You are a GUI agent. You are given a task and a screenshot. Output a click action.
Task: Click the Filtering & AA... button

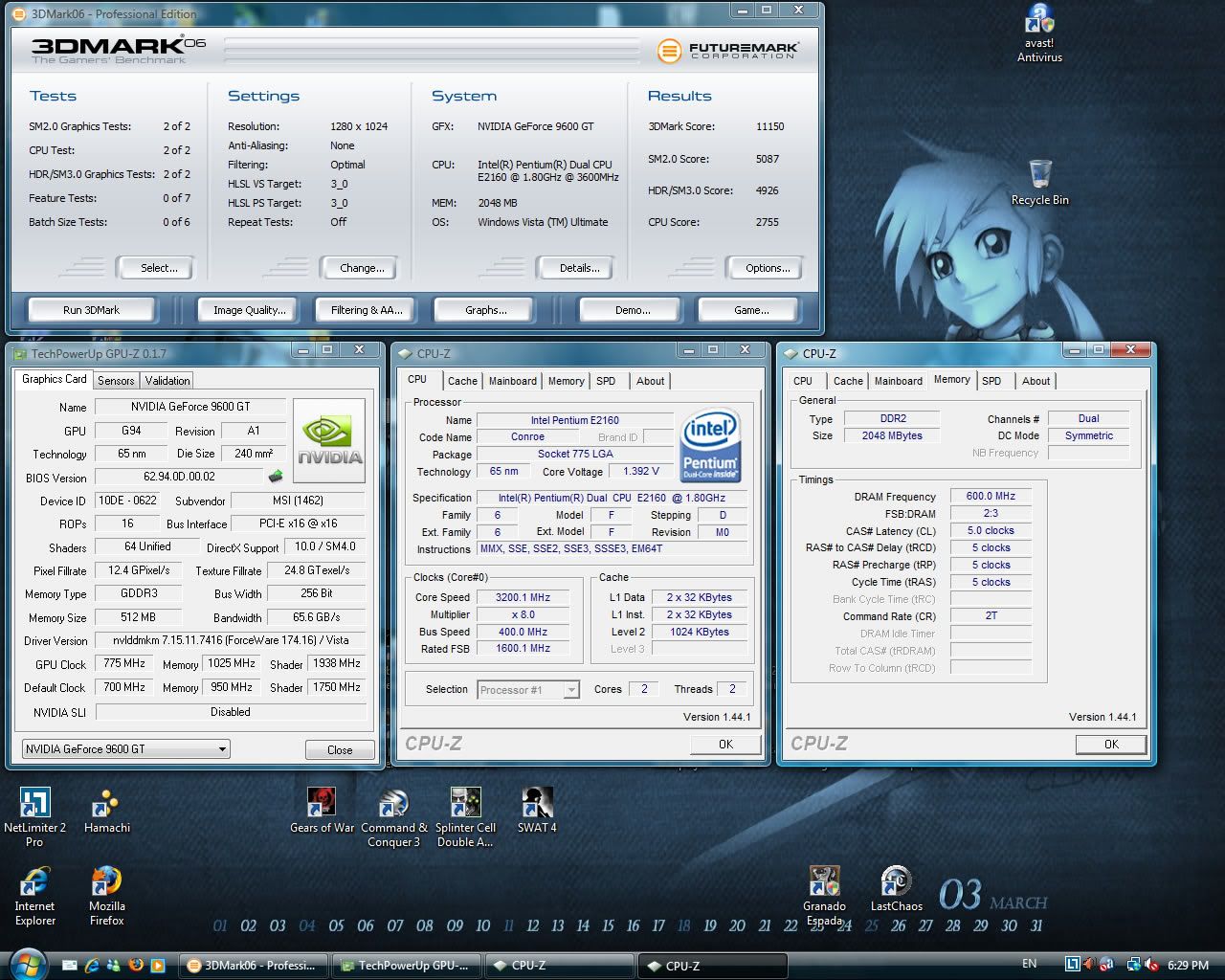(367, 310)
